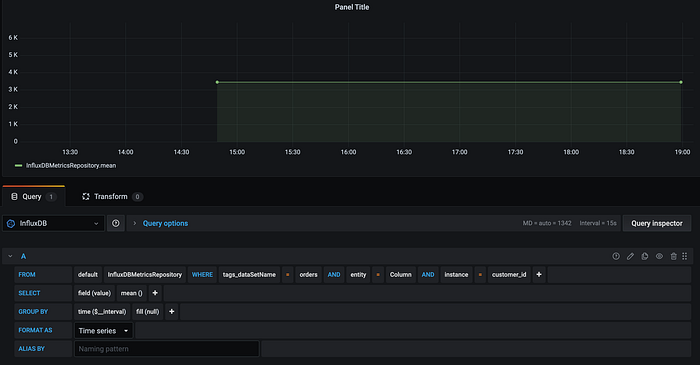Viewport: 700px width, 365px height.
Task: Switch to the Transform tab
Action: coord(112,196)
